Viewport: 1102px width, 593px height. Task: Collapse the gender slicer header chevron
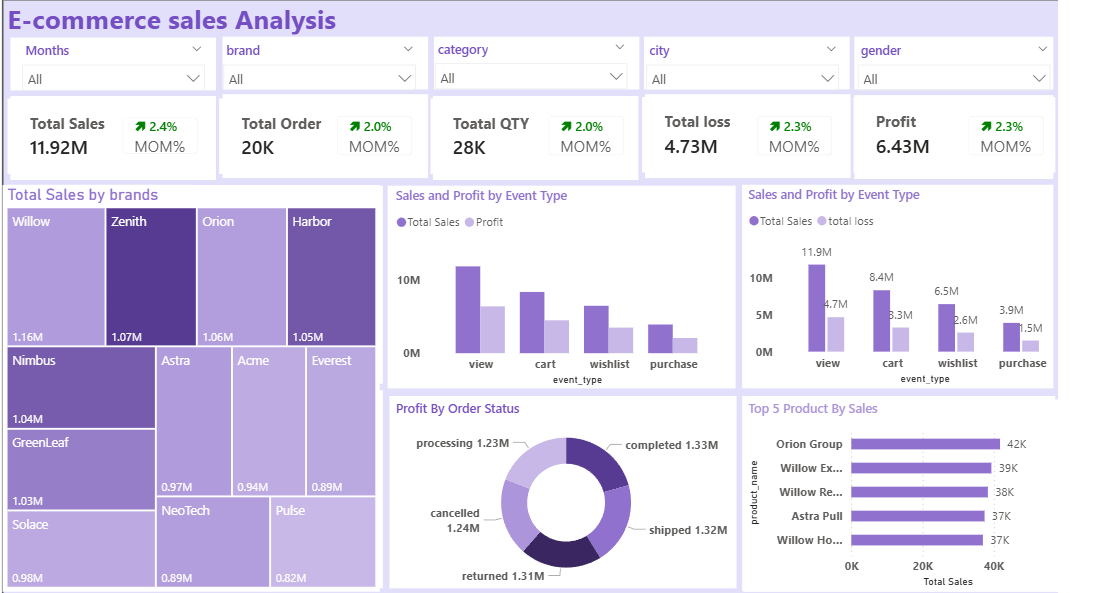point(1043,49)
